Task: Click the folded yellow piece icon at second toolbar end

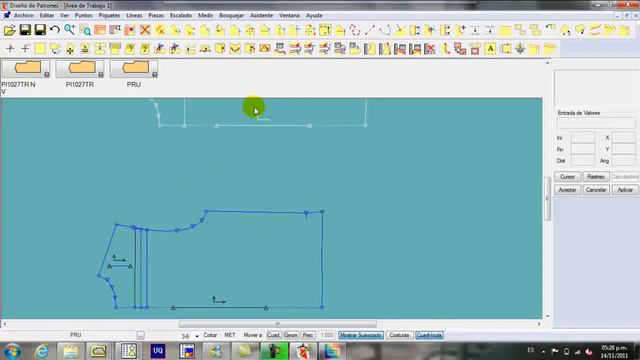Action: (x=550, y=49)
